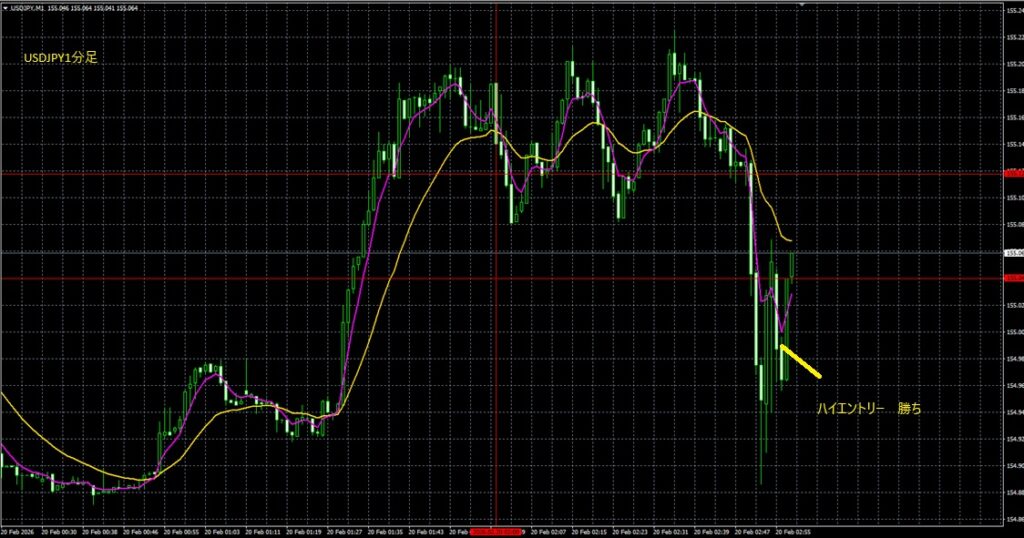This screenshot has width=1024, height=538.
Task: Click the '20 Feb 01:27' time axis label
Action: (x=345, y=532)
